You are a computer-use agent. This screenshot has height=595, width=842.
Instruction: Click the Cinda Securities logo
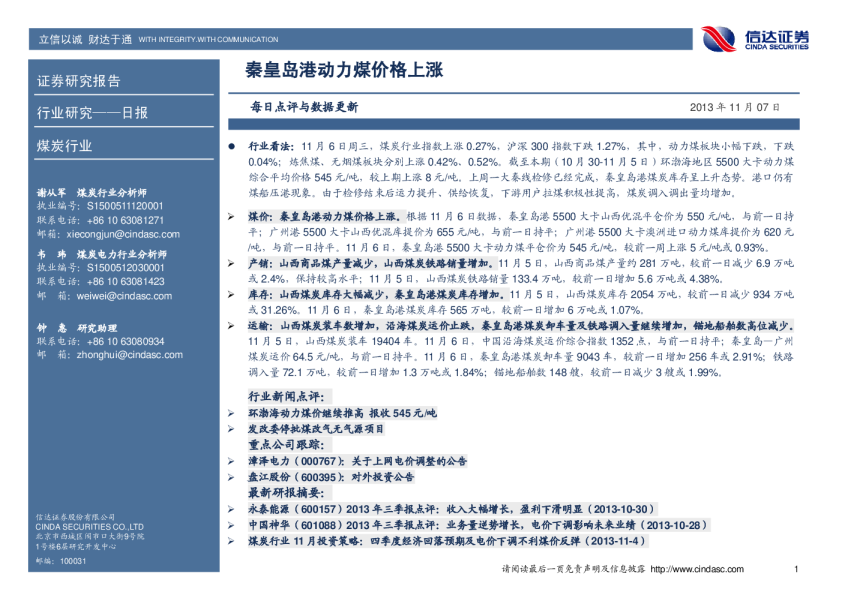pos(755,39)
